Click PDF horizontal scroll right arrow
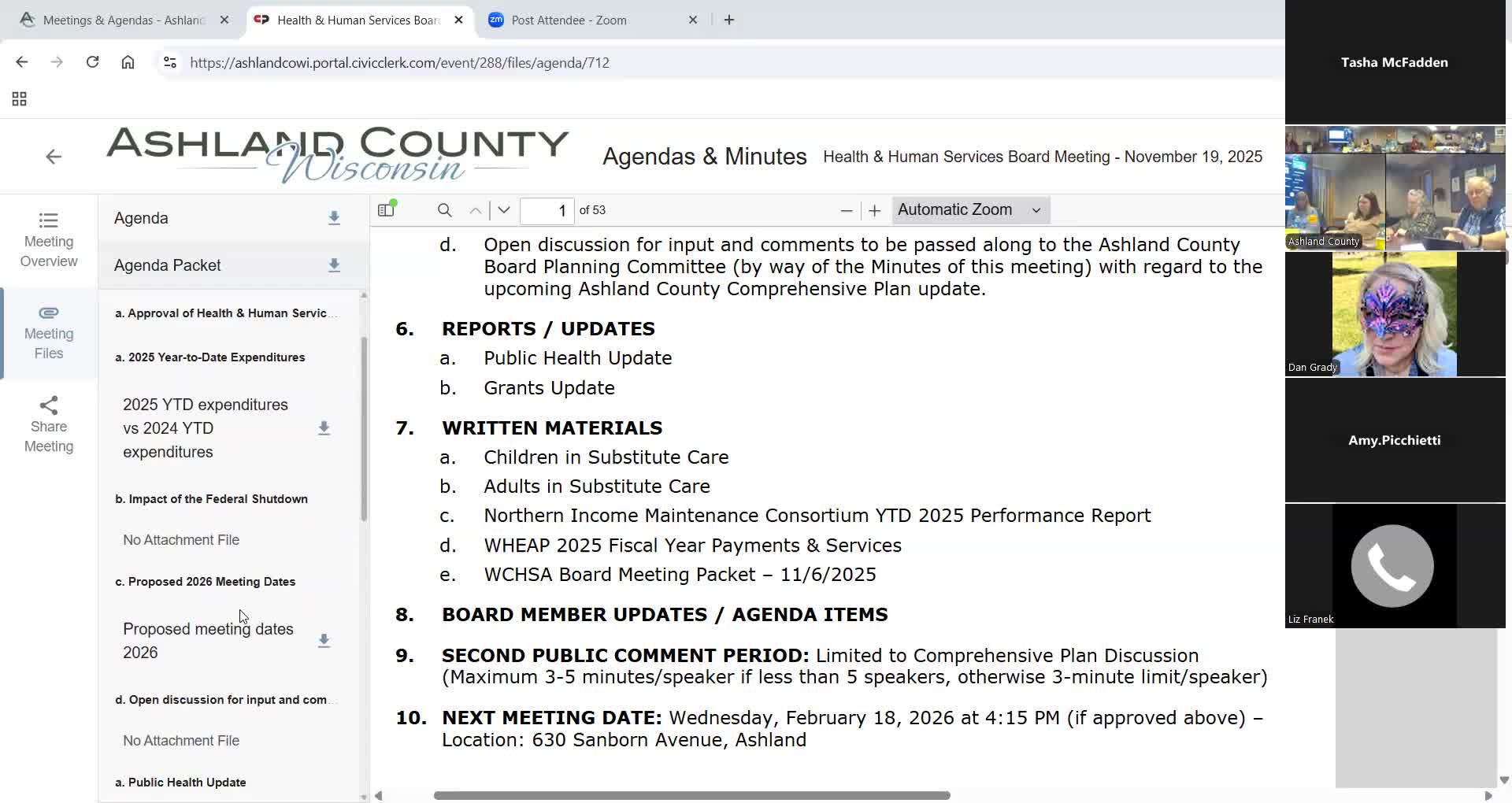This screenshot has height=803, width=1512. (x=1488, y=795)
